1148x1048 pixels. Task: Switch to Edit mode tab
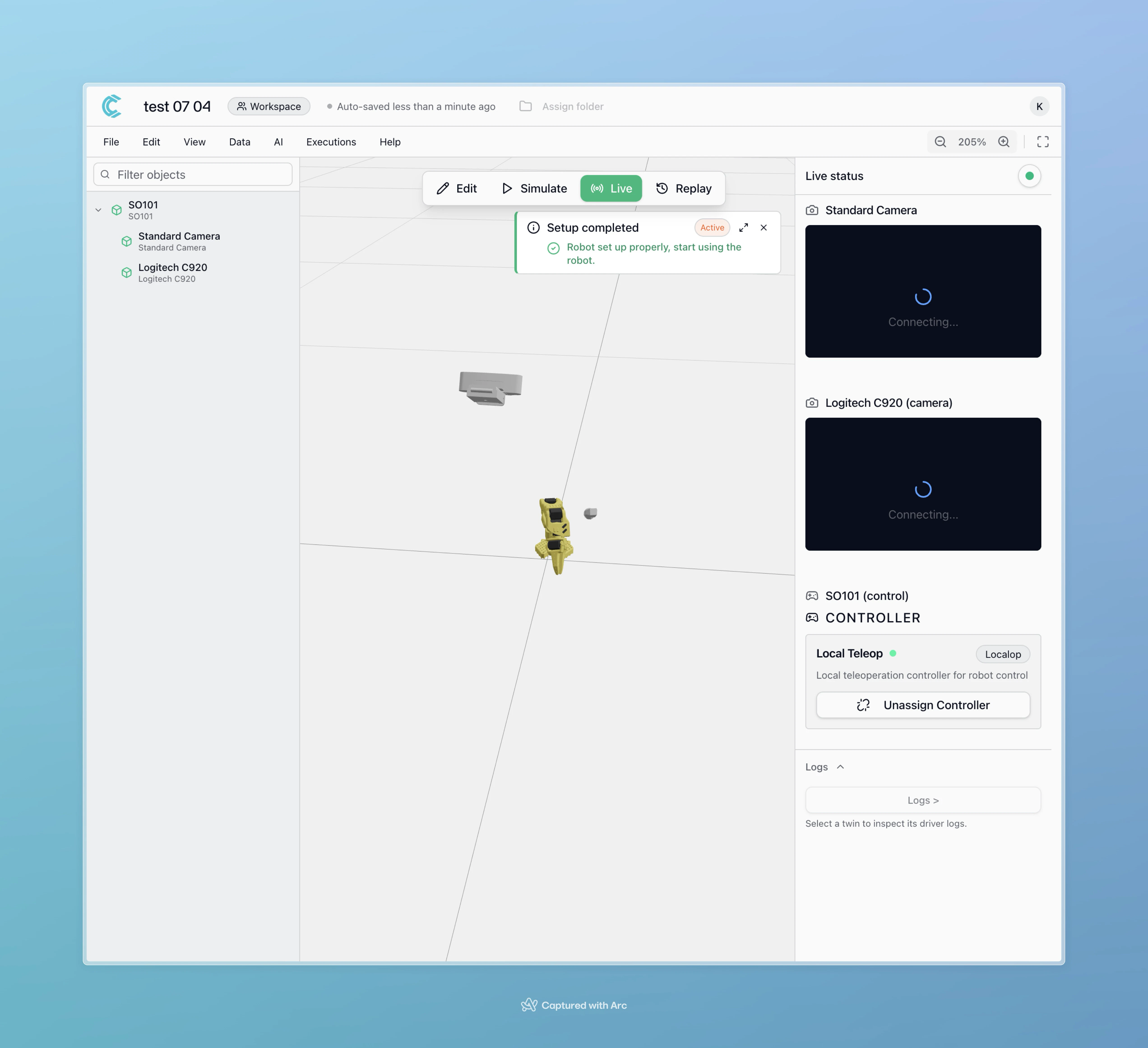[x=457, y=188]
